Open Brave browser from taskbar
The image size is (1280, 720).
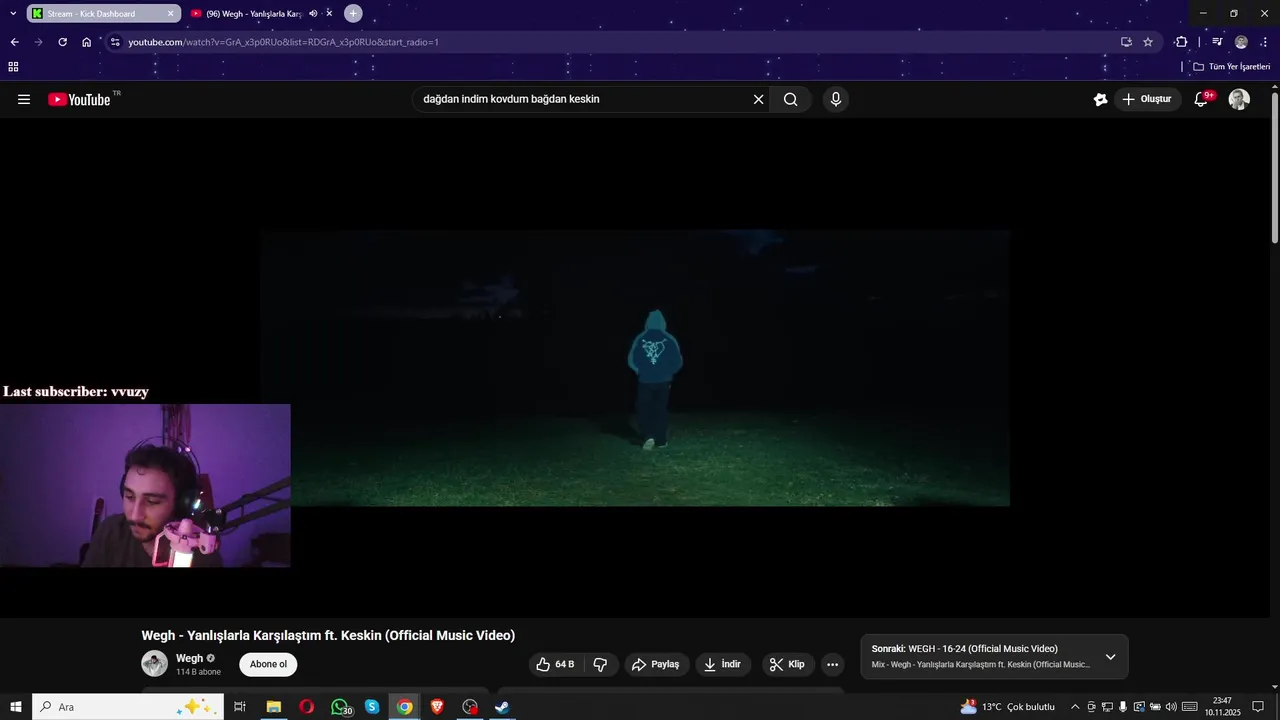click(x=437, y=707)
